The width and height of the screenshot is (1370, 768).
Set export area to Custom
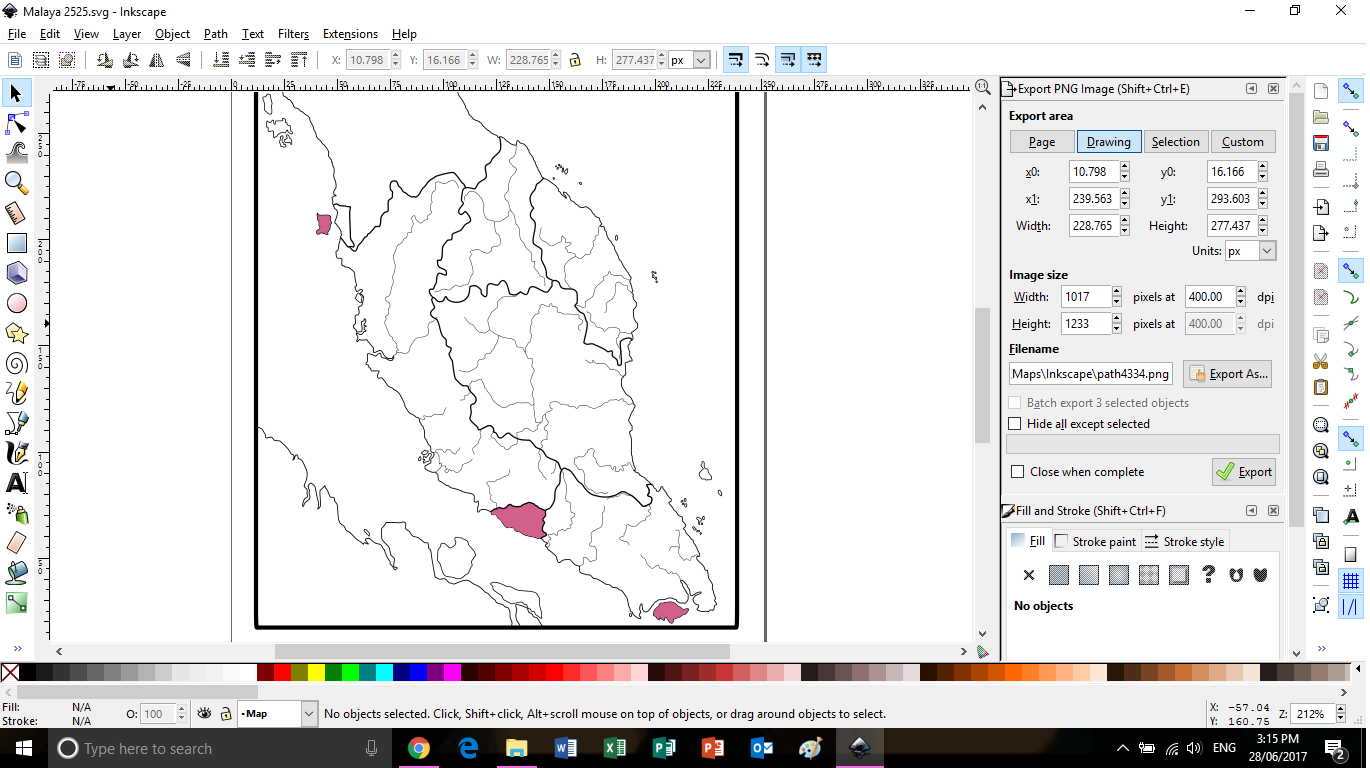(x=1243, y=142)
